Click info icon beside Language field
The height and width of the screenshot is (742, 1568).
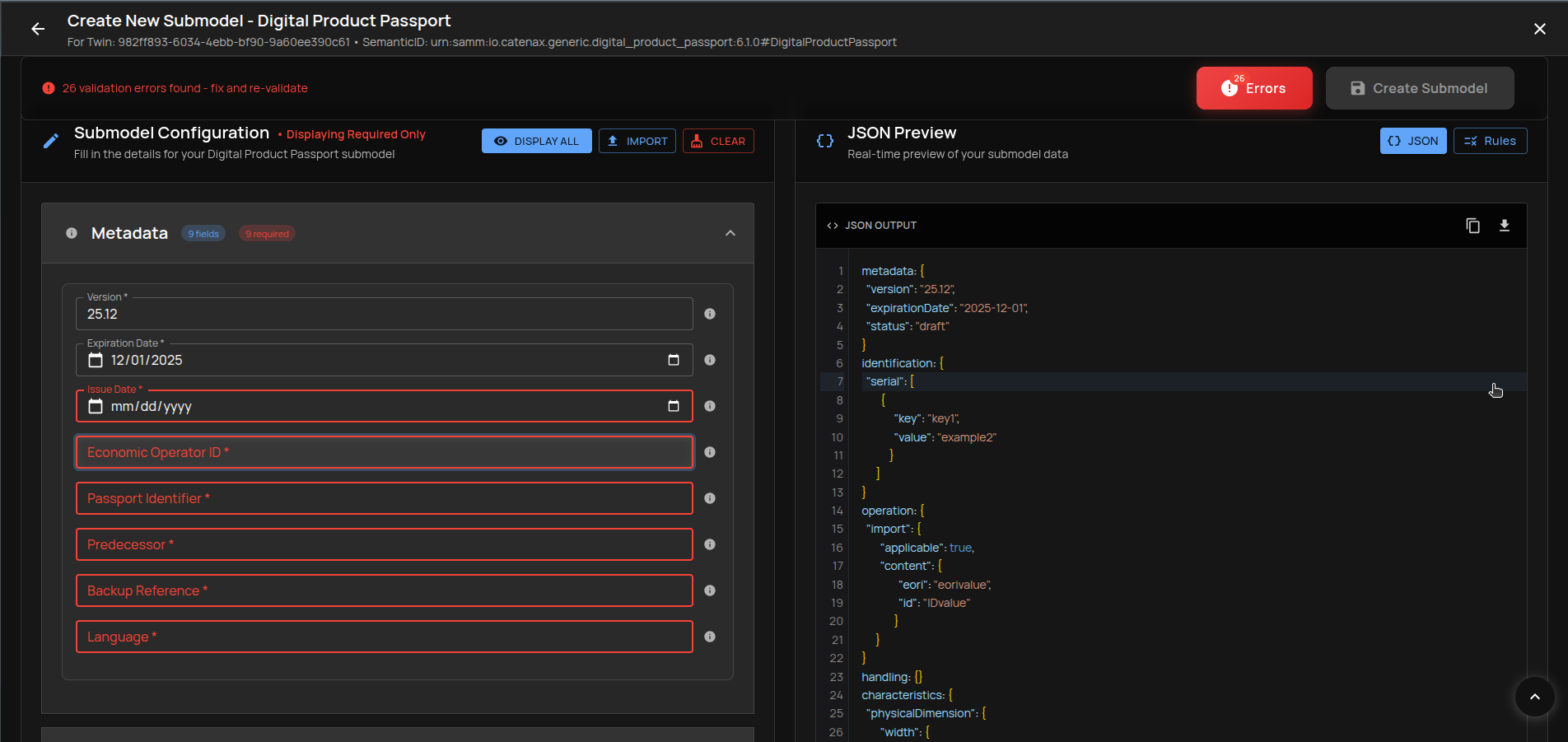(x=710, y=637)
